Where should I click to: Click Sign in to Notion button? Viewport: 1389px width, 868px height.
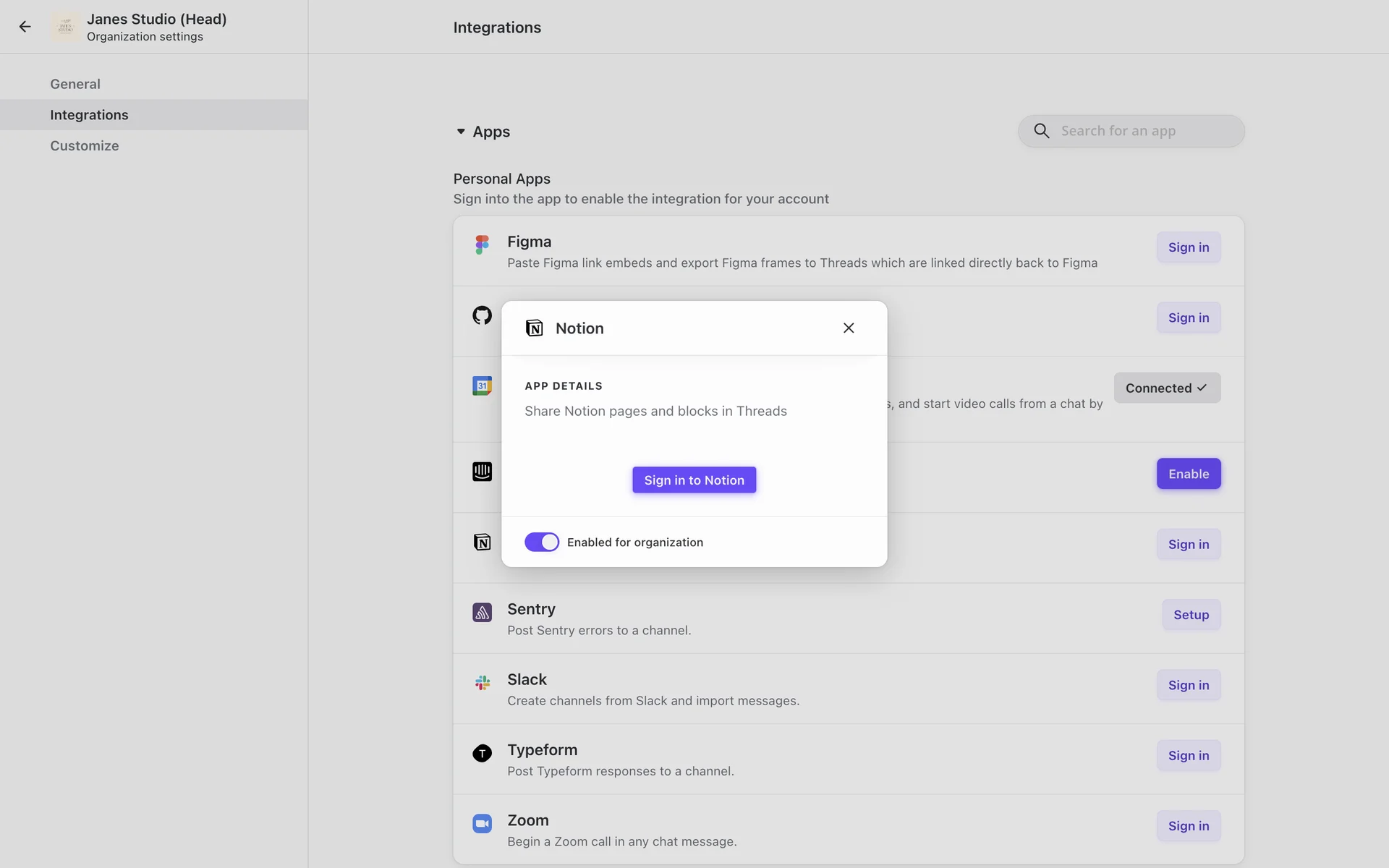click(694, 480)
